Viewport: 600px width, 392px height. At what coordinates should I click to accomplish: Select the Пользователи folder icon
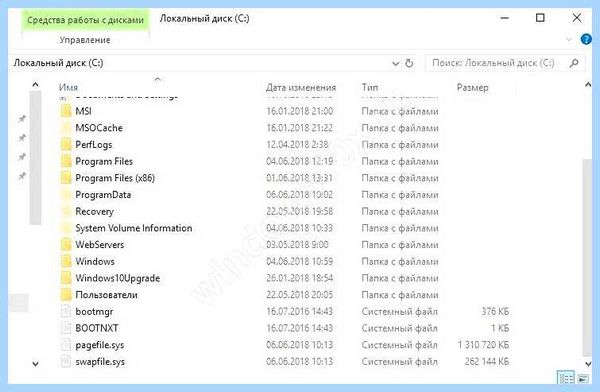[x=66, y=295]
